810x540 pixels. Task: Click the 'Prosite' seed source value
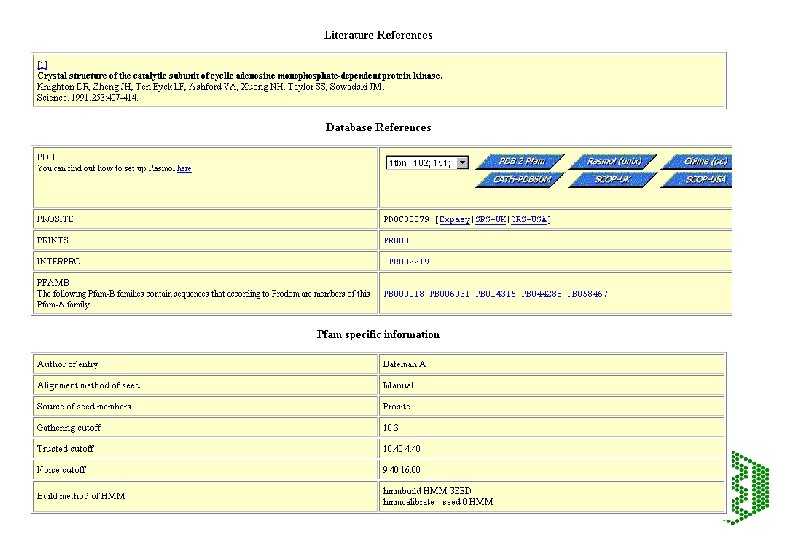click(396, 407)
